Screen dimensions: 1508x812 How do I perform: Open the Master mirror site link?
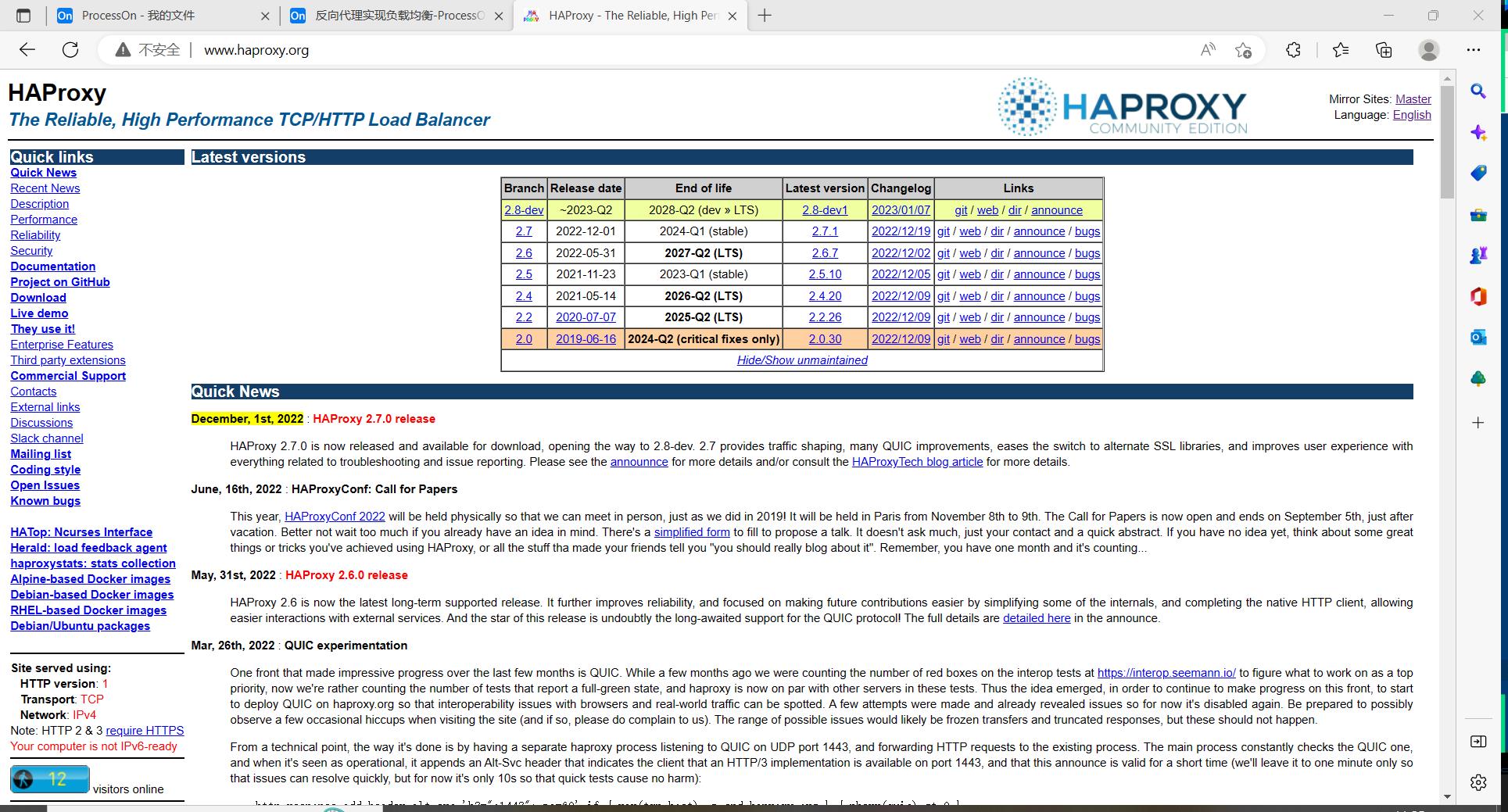tap(1413, 99)
